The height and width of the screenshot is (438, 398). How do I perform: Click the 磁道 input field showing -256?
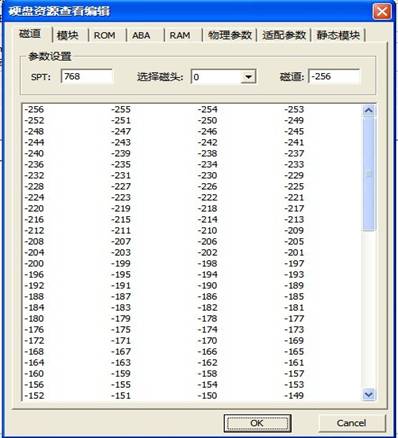point(334,77)
